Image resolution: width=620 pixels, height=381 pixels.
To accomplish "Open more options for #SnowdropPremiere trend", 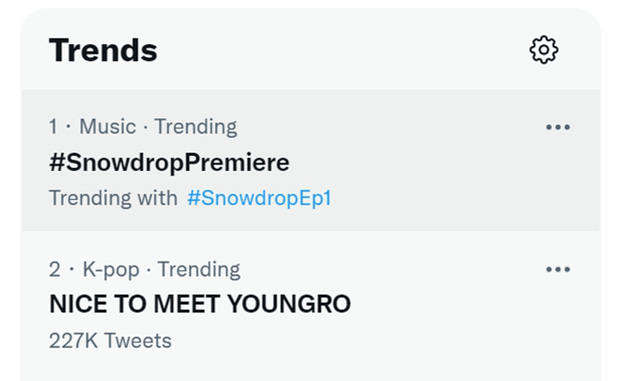I will 558,127.
